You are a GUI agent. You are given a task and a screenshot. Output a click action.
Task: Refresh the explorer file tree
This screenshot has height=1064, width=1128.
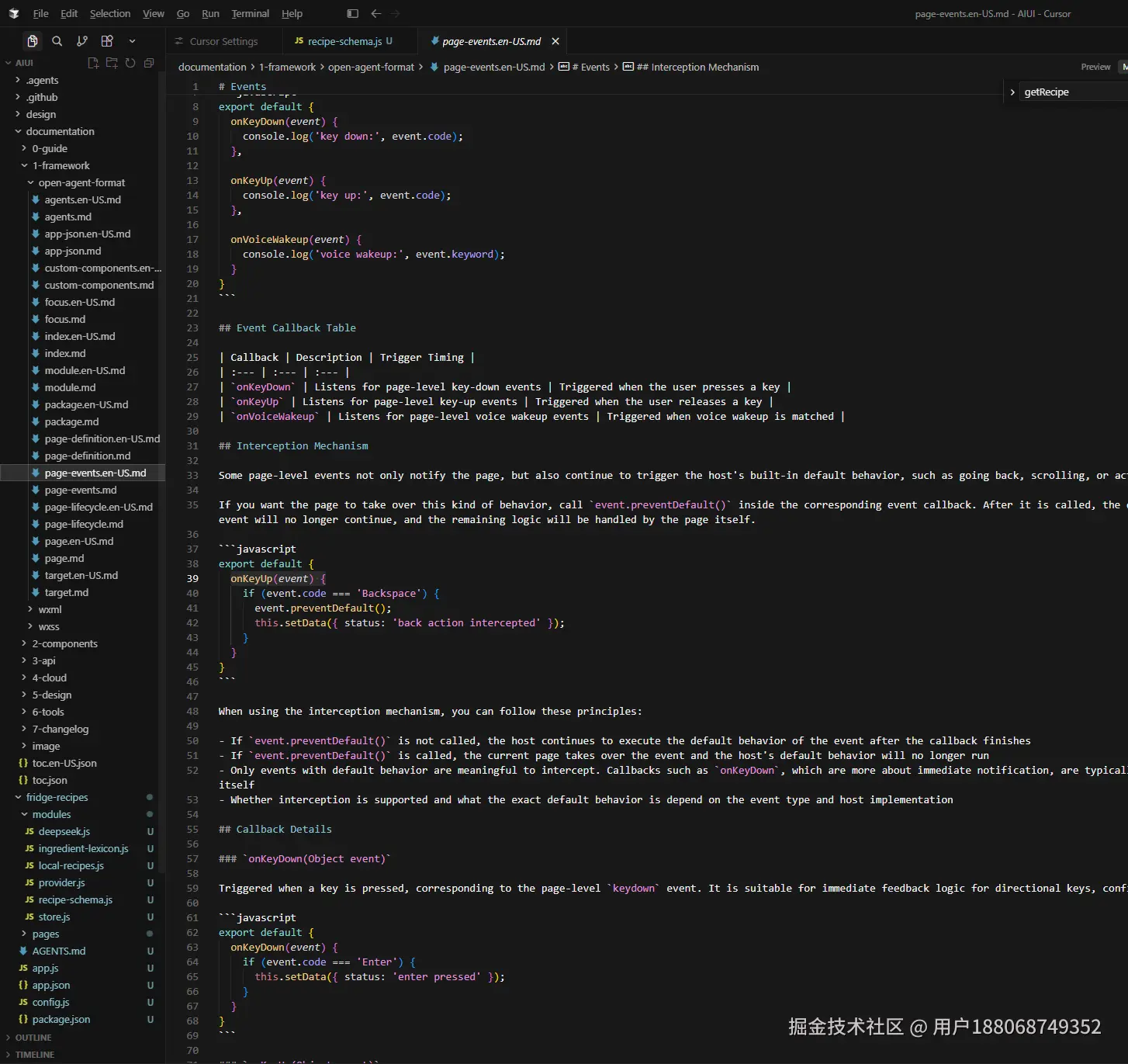click(x=130, y=63)
